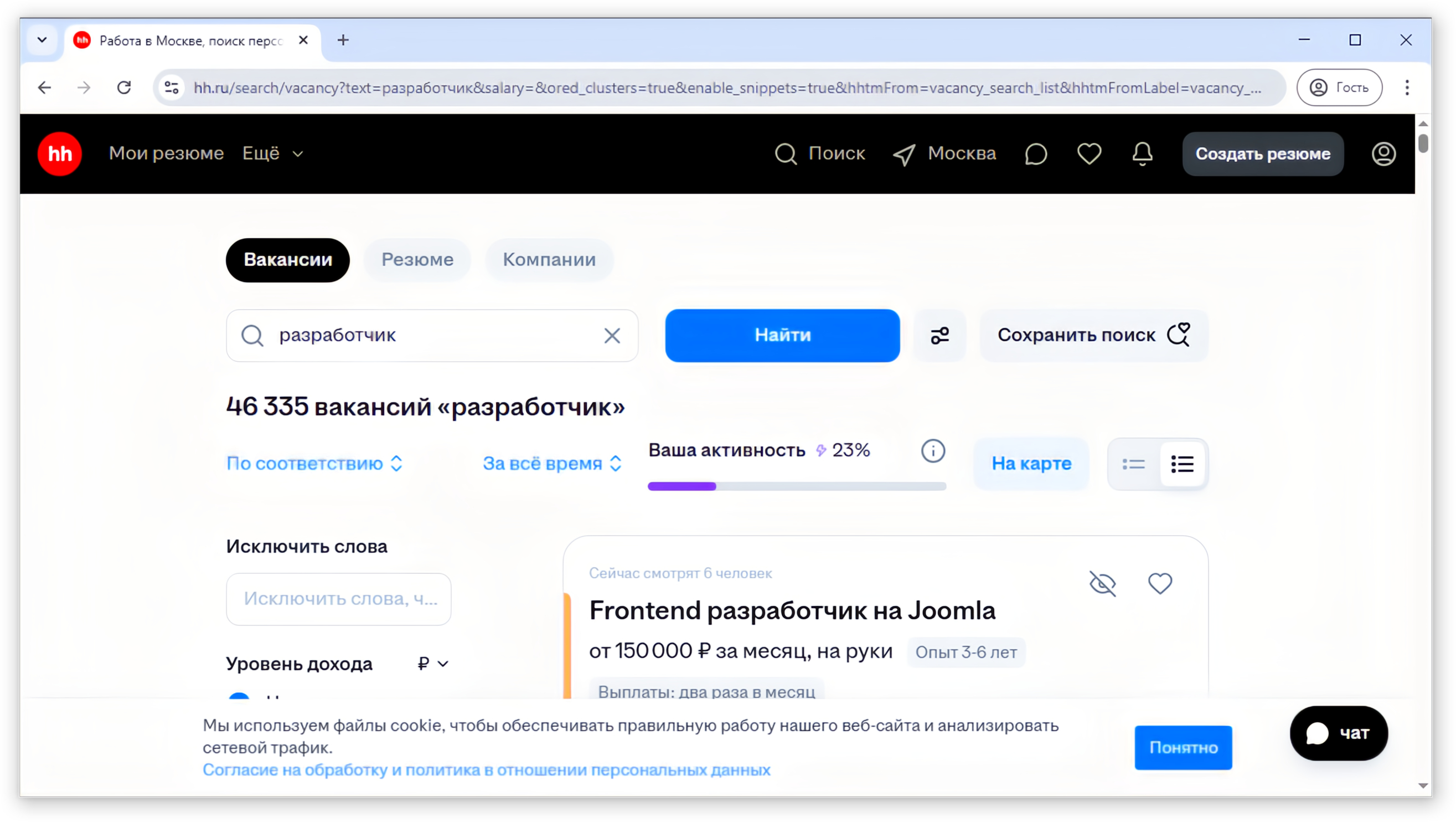
Task: Clear the search field with X icon
Action: (x=612, y=336)
